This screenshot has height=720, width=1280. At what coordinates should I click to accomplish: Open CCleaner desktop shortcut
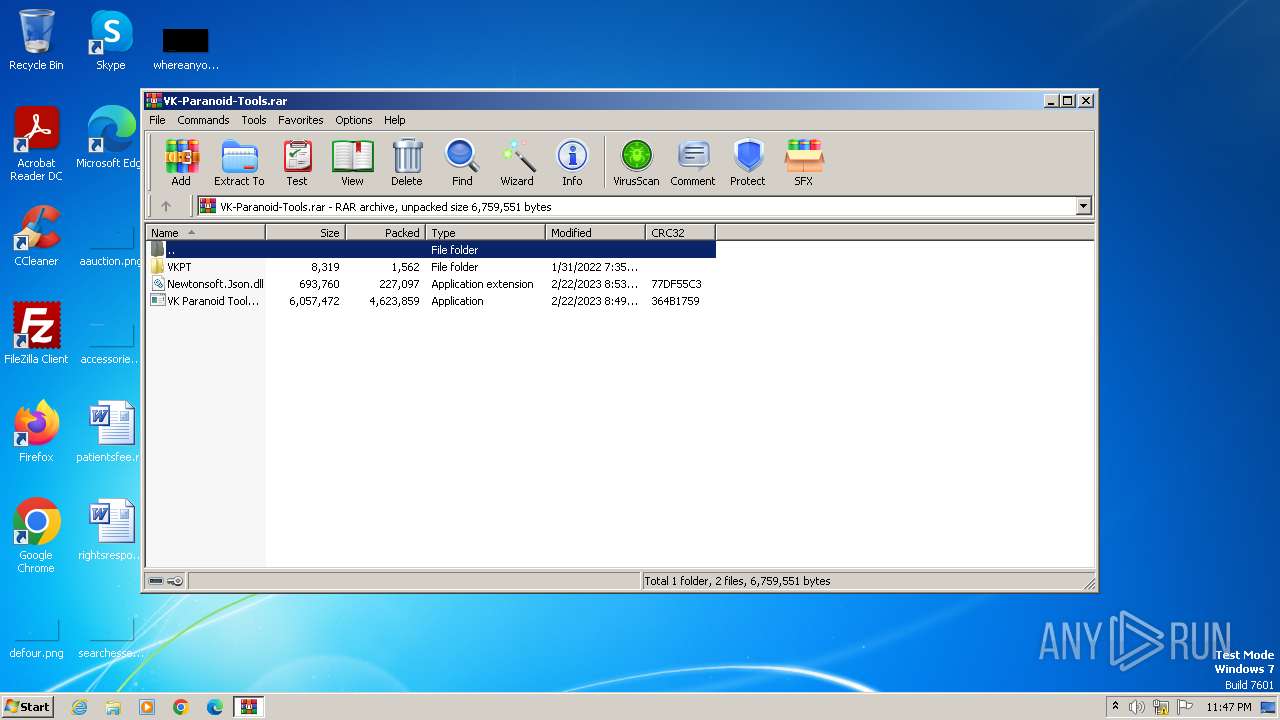pyautogui.click(x=36, y=236)
